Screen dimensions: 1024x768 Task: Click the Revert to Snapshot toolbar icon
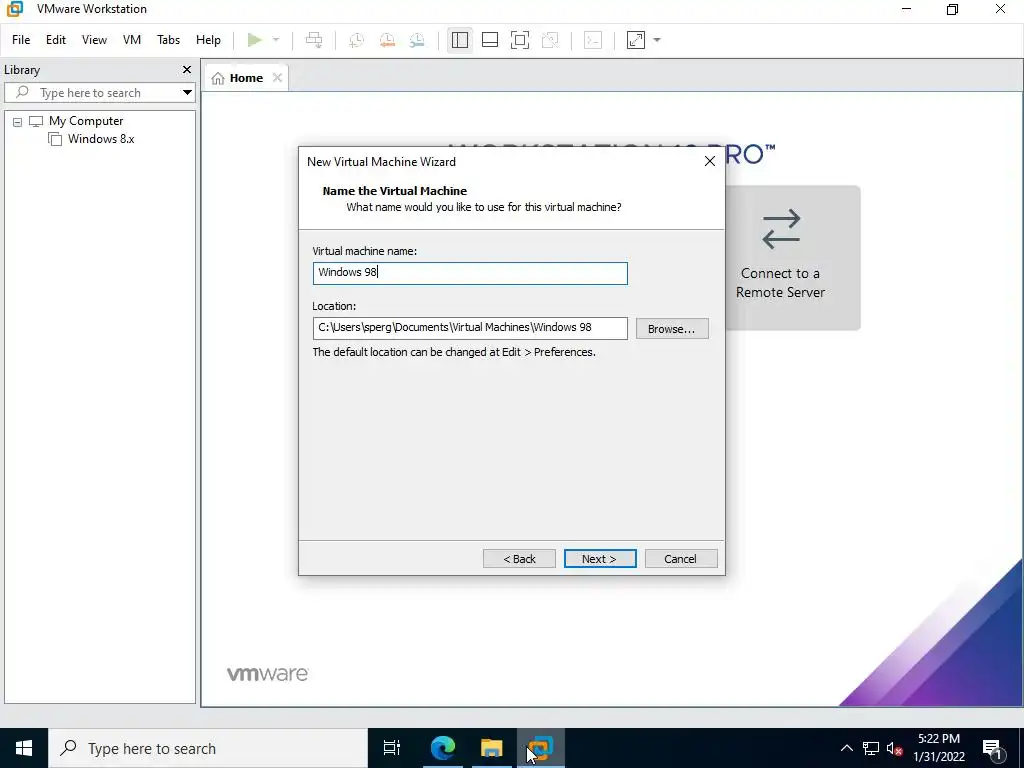click(387, 40)
